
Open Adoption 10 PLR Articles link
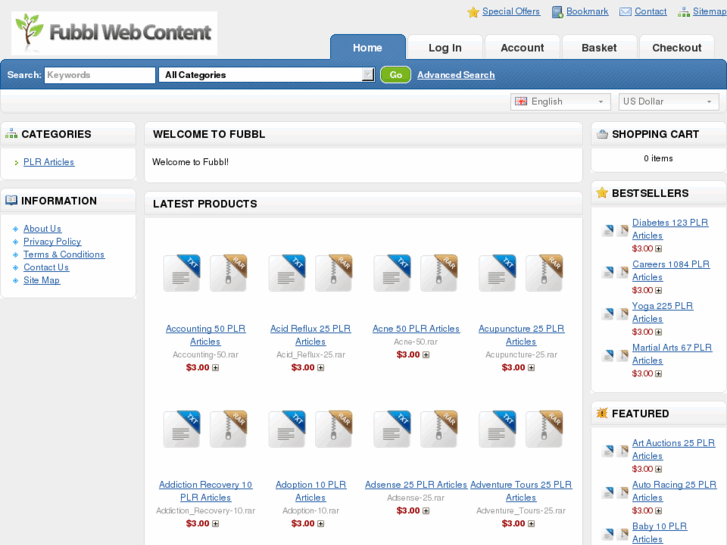point(311,491)
